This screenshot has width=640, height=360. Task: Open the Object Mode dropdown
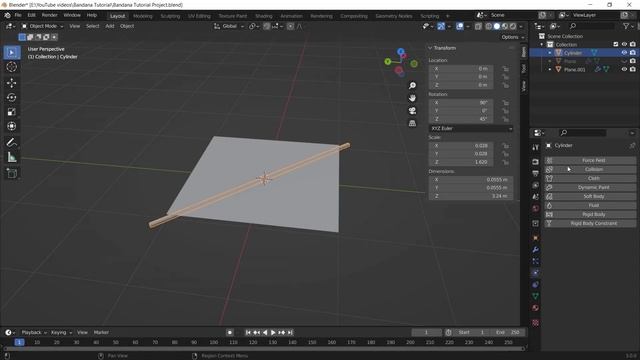click(42, 26)
